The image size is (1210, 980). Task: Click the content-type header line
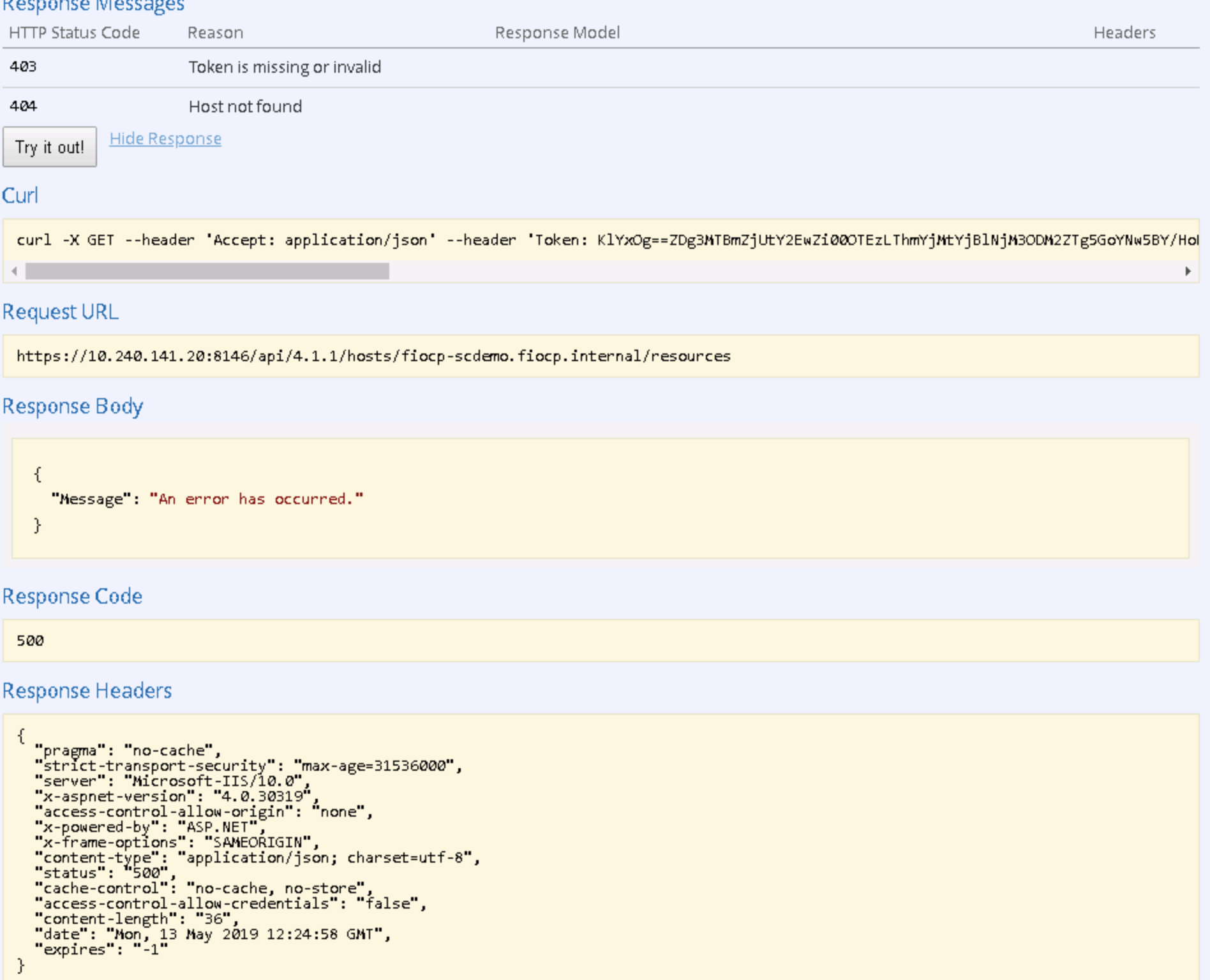click(x=255, y=857)
